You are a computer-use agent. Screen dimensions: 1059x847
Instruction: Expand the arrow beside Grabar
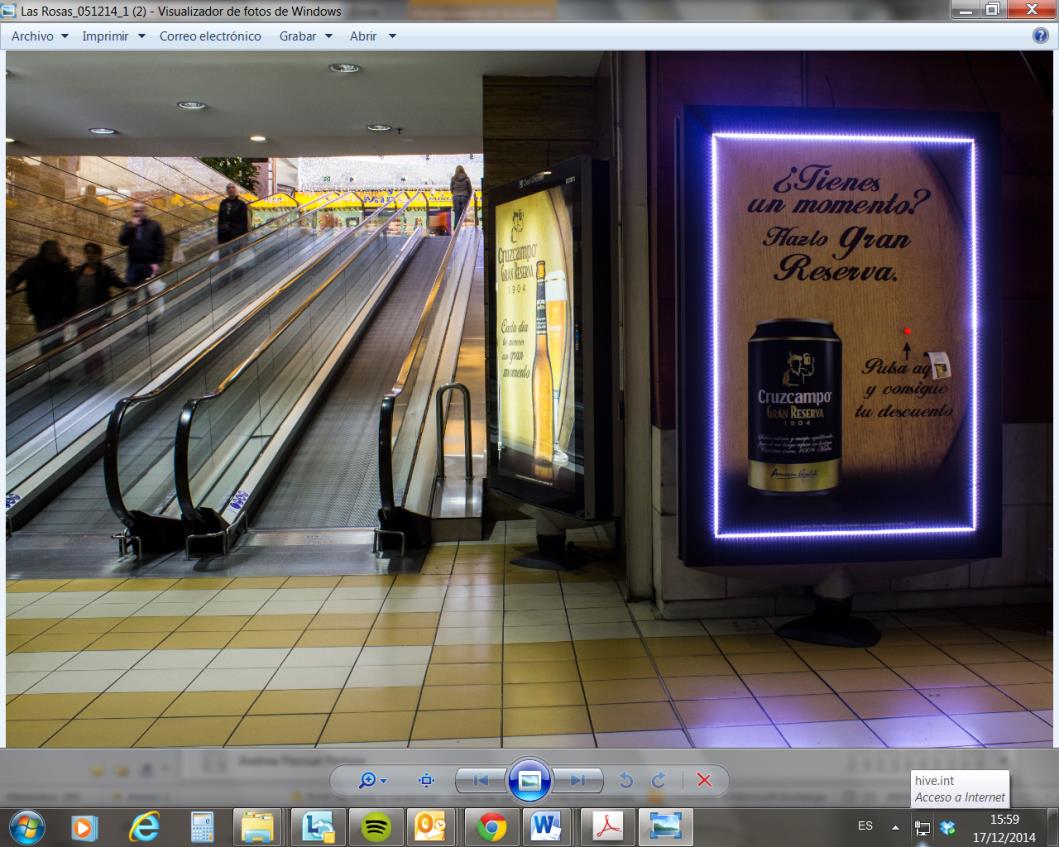coord(329,36)
